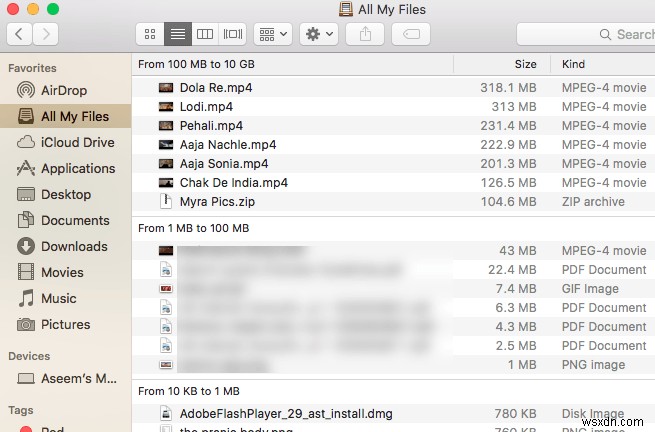Select iCloud Drive in the sidebar

pos(77,142)
